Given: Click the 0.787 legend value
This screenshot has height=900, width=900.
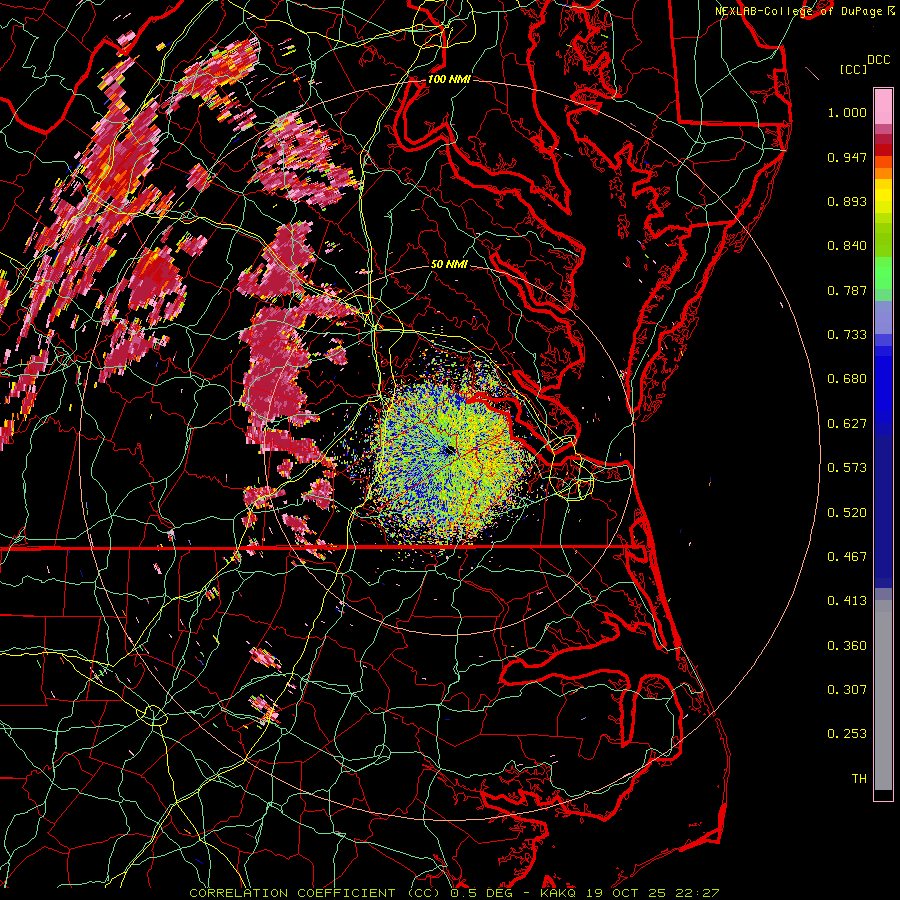Looking at the screenshot, I should pos(847,290).
